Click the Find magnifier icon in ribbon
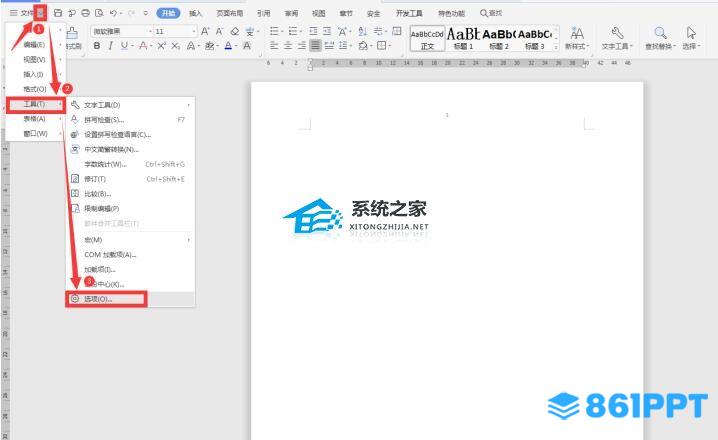This screenshot has height=440, width=718. point(661,34)
